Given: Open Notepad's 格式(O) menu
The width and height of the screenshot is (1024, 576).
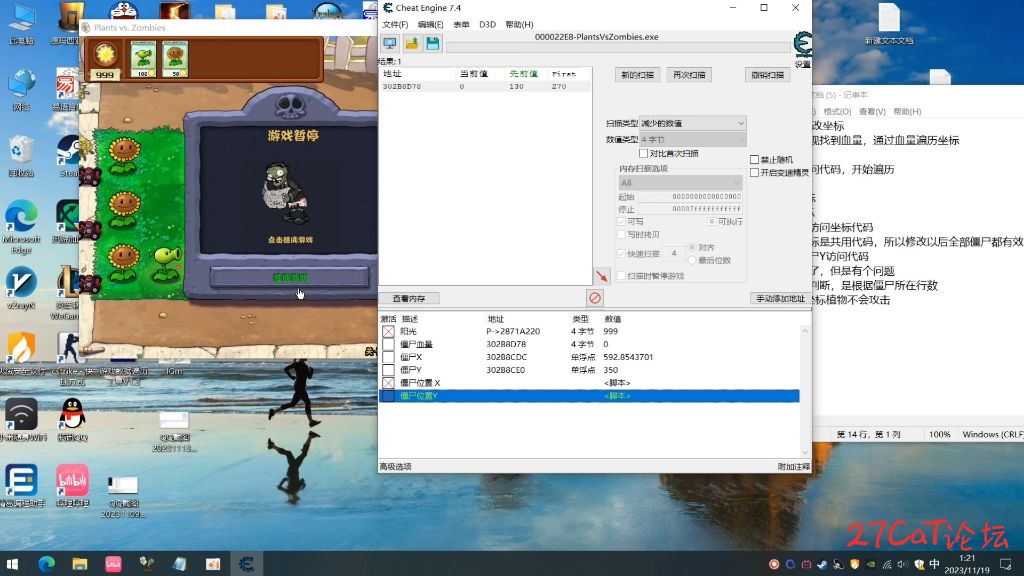Looking at the screenshot, I should (x=837, y=112).
